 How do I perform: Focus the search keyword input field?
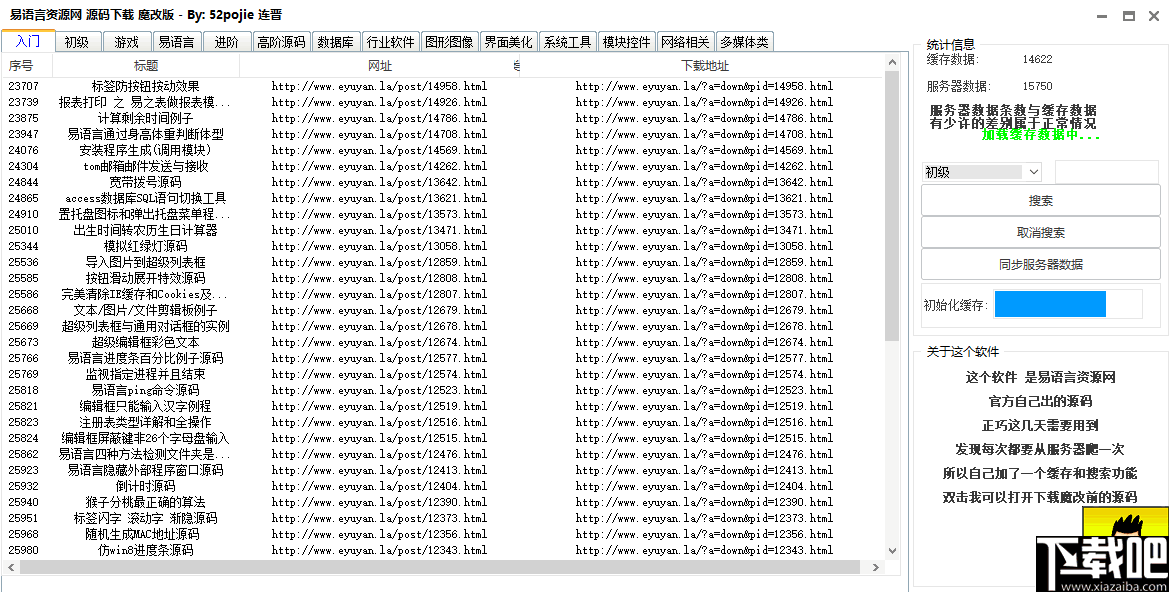click(x=1107, y=172)
